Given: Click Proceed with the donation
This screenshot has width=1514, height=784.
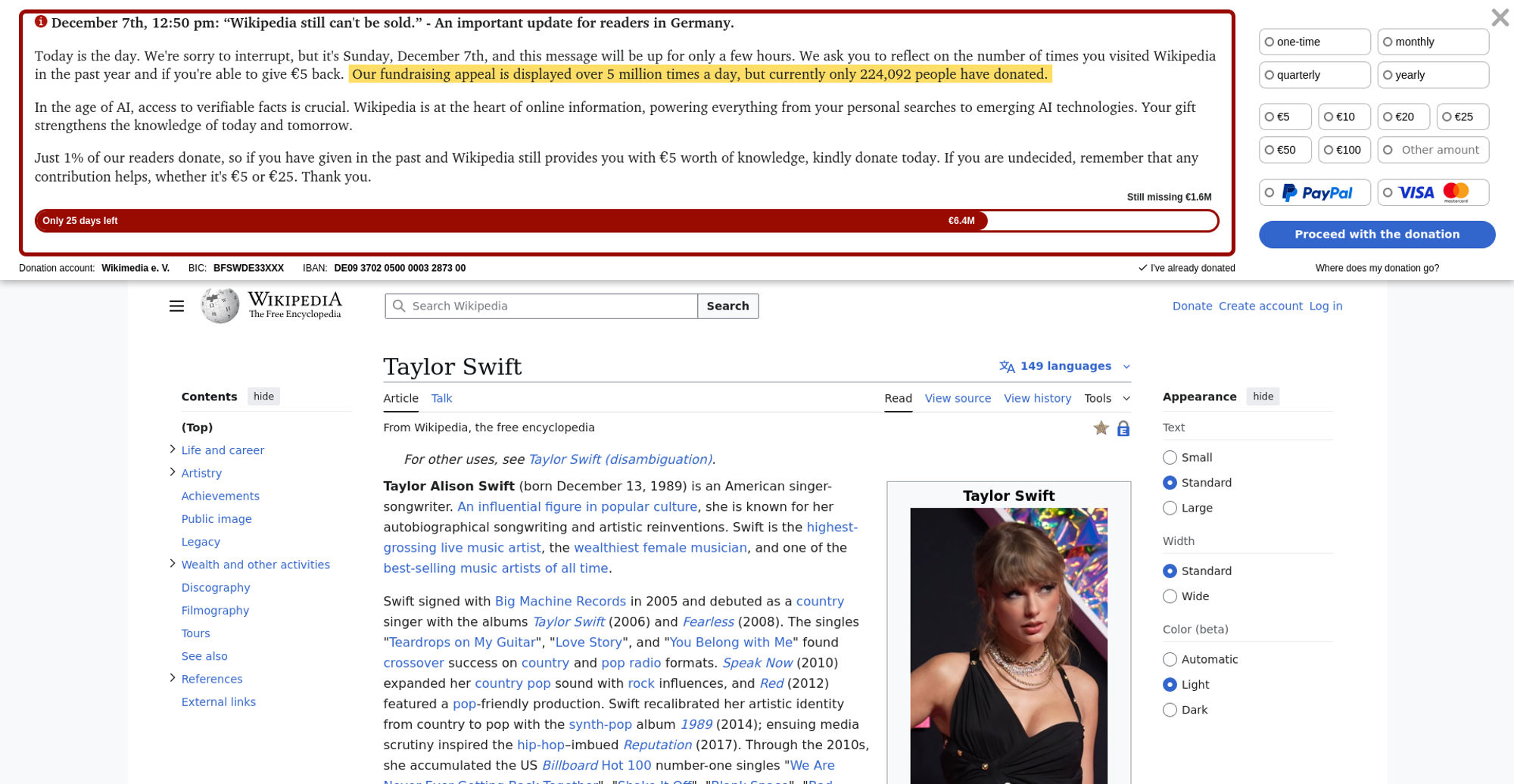Looking at the screenshot, I should (x=1377, y=235).
